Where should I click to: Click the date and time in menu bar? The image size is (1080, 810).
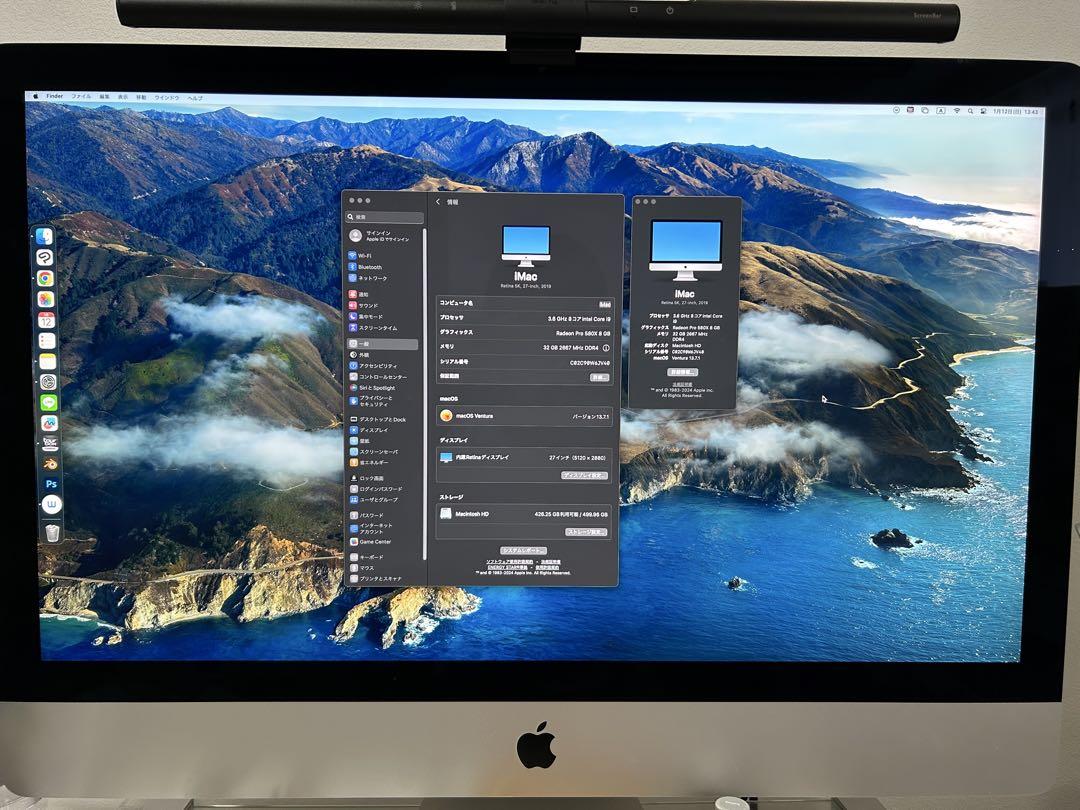click(x=1016, y=111)
